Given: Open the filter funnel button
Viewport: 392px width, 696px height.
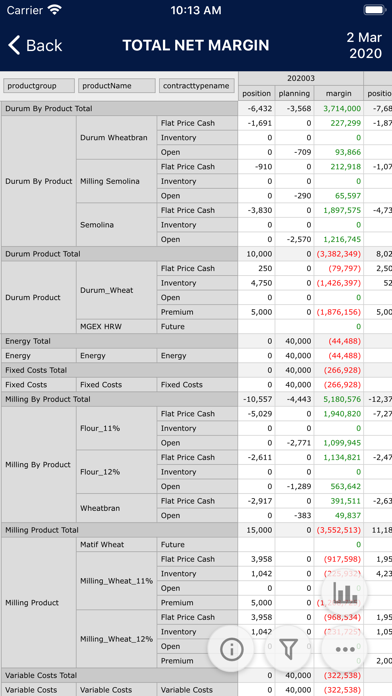Looking at the screenshot, I should [x=288, y=649].
